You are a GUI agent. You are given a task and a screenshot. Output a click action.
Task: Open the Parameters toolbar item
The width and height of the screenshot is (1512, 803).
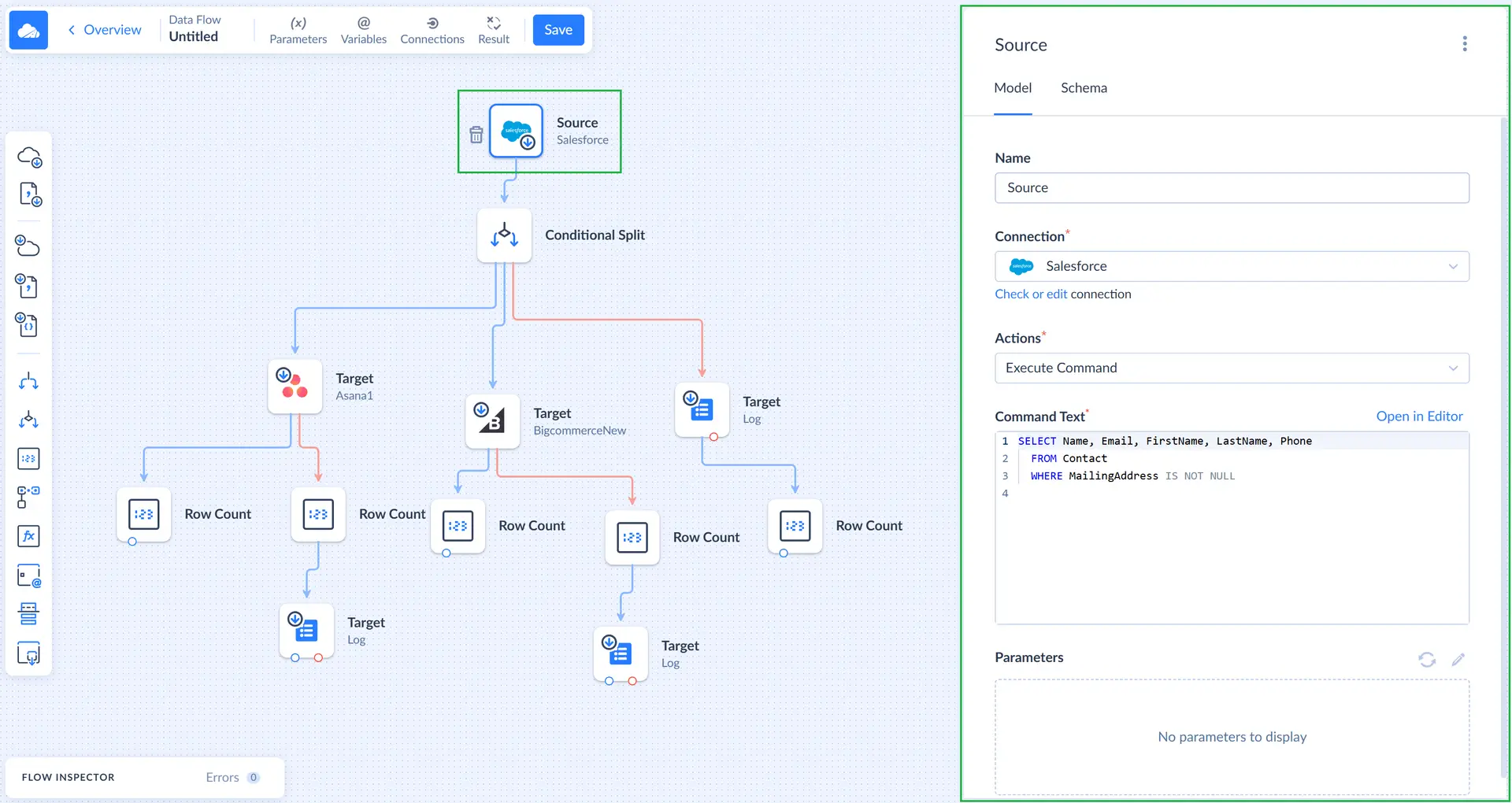point(298,30)
